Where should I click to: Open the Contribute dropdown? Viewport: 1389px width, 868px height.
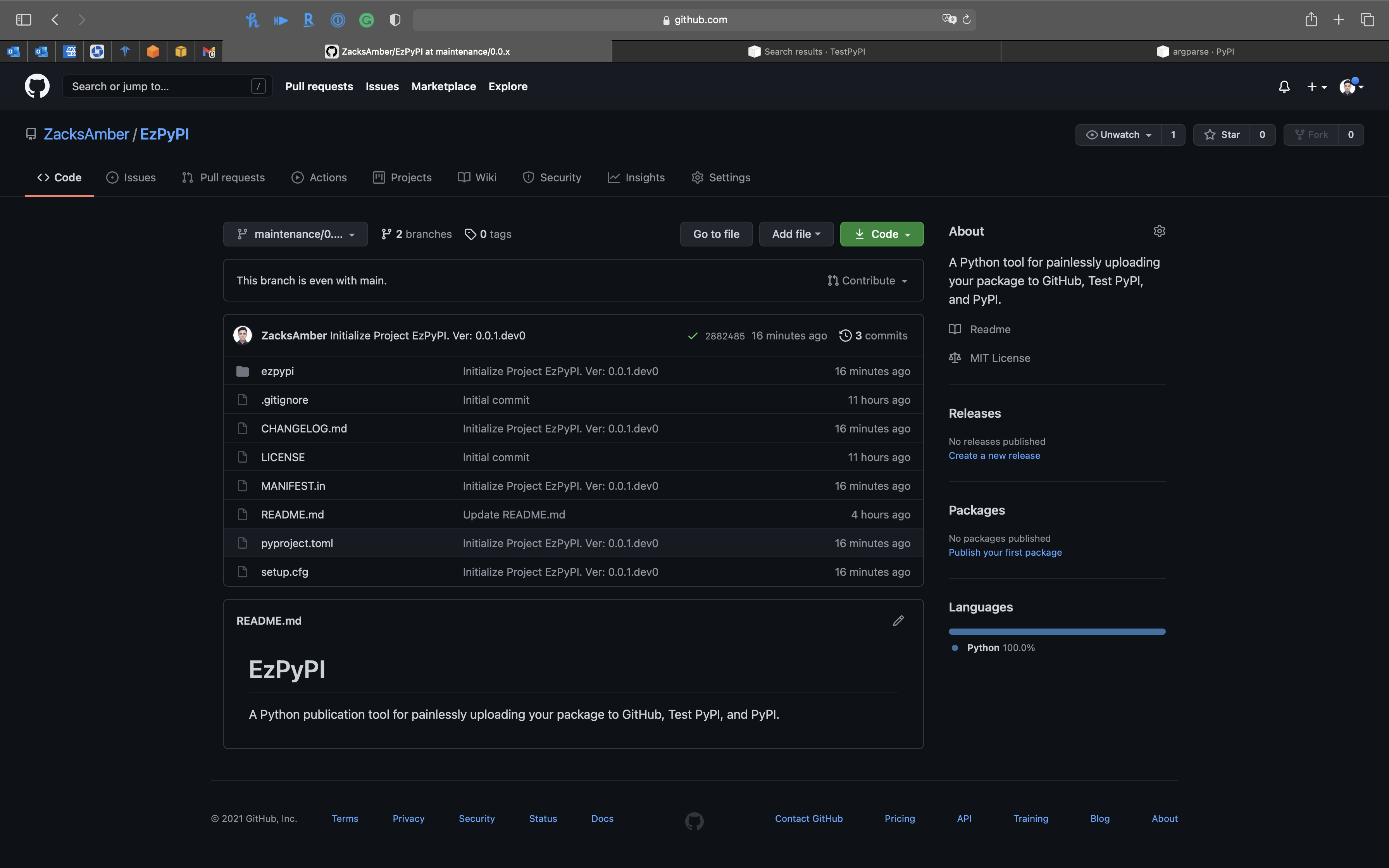click(x=867, y=281)
